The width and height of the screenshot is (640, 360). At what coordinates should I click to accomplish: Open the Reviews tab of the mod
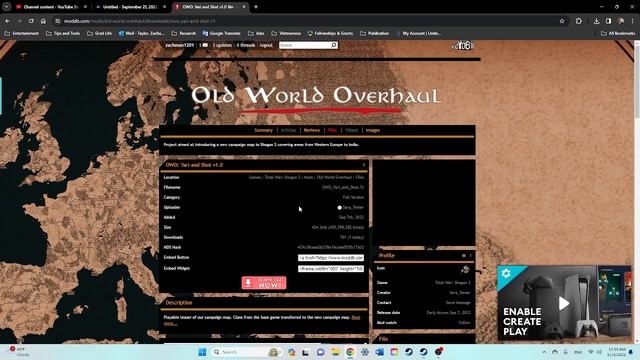coord(311,130)
